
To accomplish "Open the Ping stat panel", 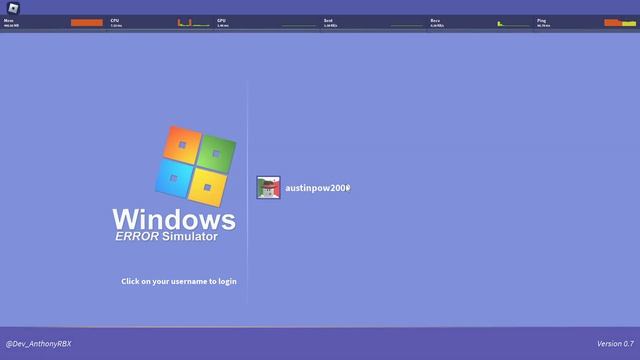I will pyautogui.click(x=586, y=23).
